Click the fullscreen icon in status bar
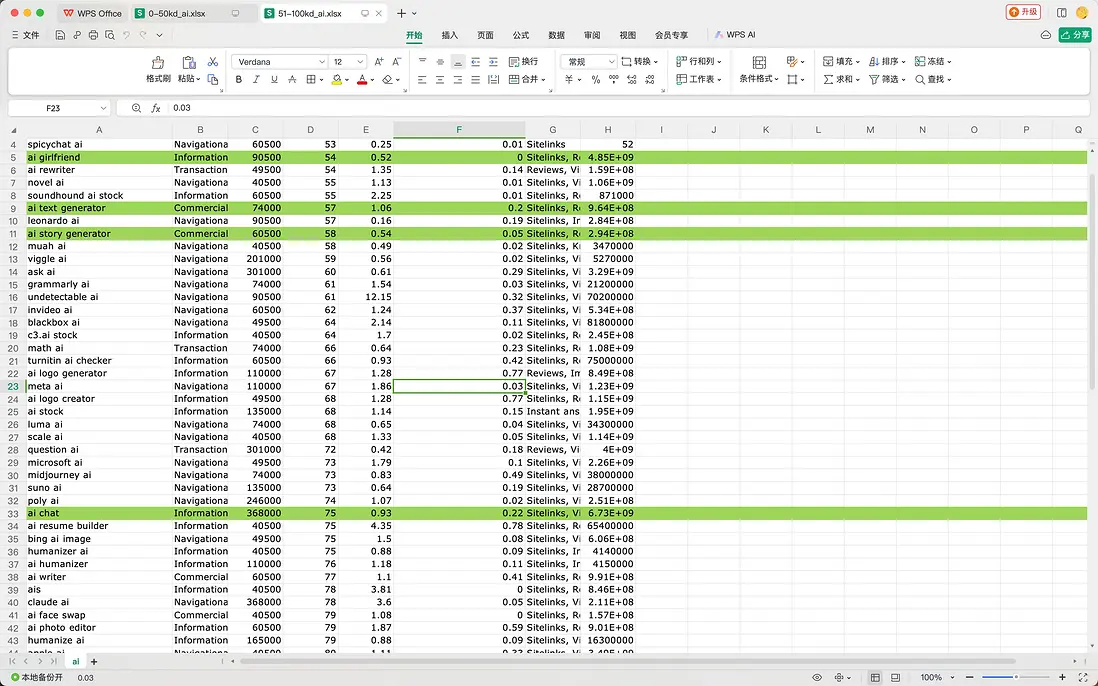Viewport: 1098px width, 686px height. (1083, 678)
